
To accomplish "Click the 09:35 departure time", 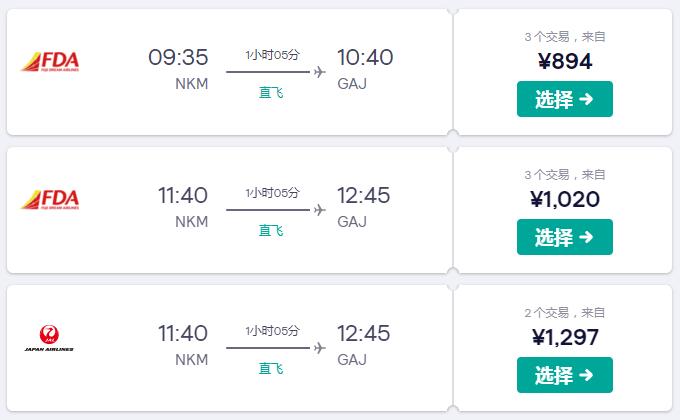I will (x=178, y=57).
